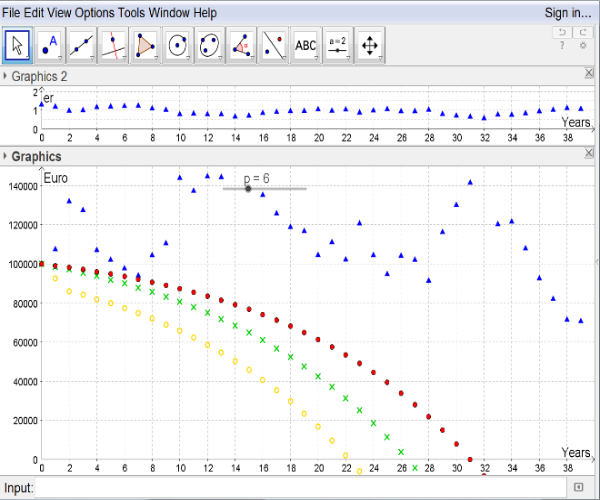Click the Undo arrow button
The height and width of the screenshot is (500, 600).
[562, 32]
